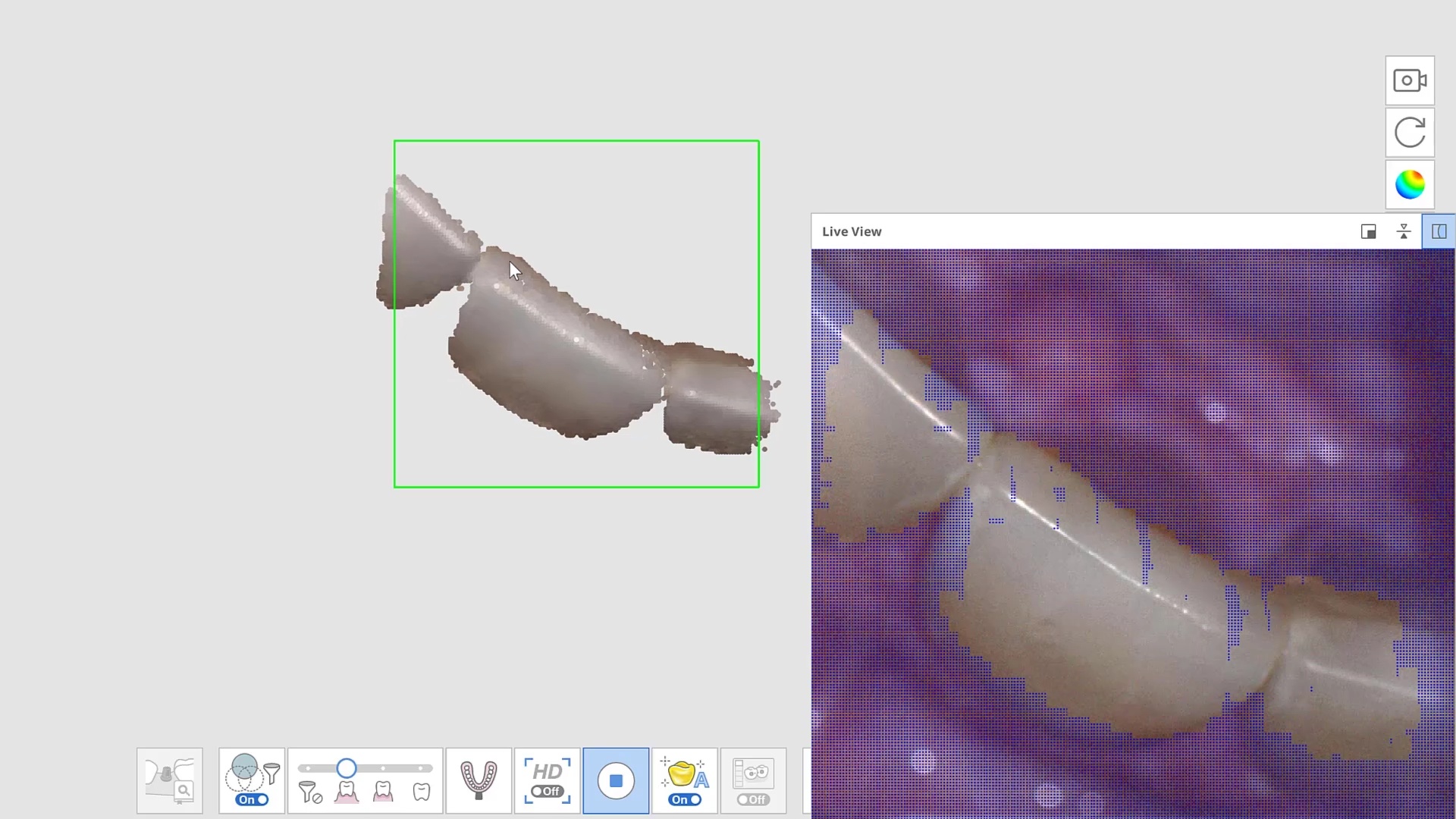Click the filtering level slider handle
Screen dimensions: 1456x819
347,768
